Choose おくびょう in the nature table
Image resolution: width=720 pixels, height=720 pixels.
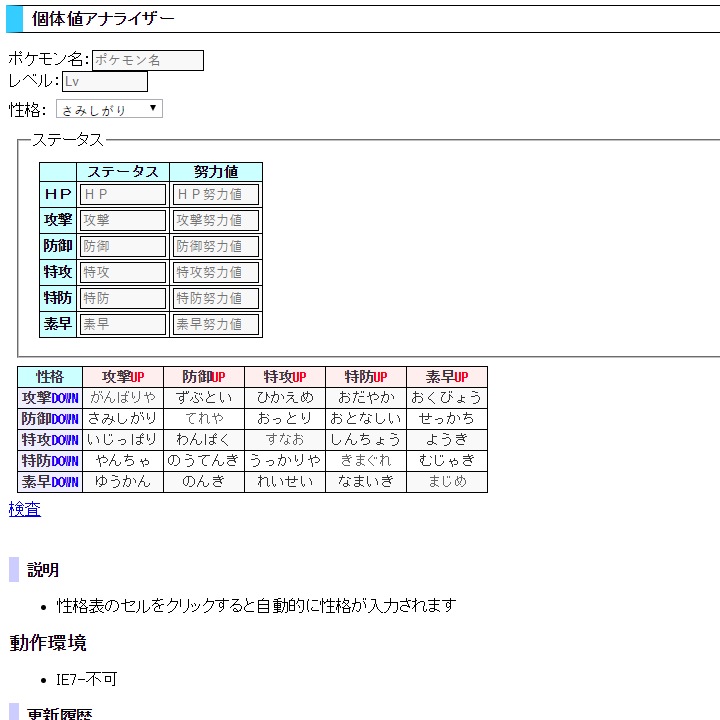click(x=447, y=398)
